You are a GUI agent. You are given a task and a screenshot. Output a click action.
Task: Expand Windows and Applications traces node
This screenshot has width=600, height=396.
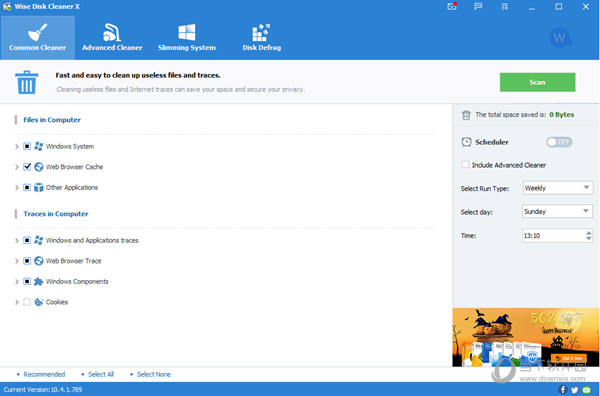(16, 241)
